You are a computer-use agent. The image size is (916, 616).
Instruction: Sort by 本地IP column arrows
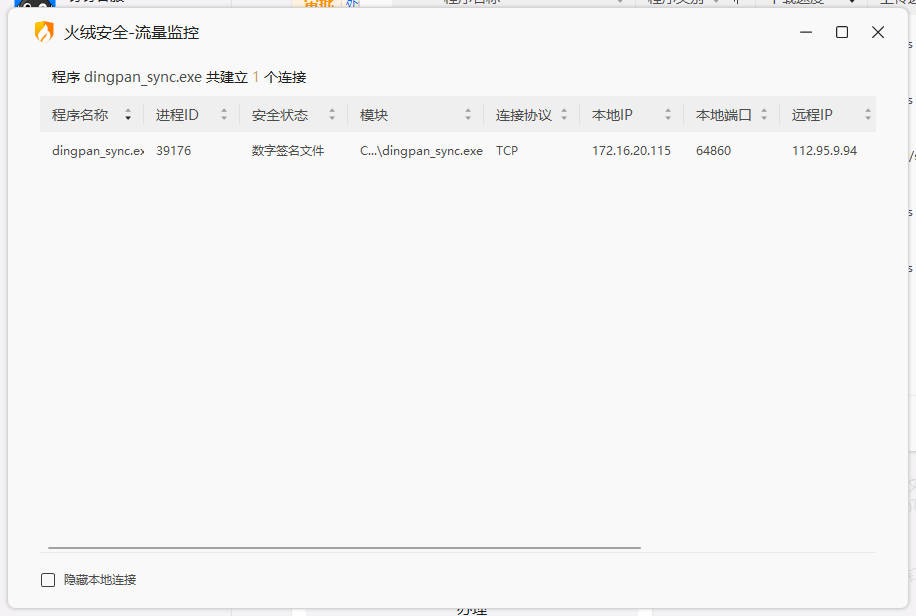668,115
